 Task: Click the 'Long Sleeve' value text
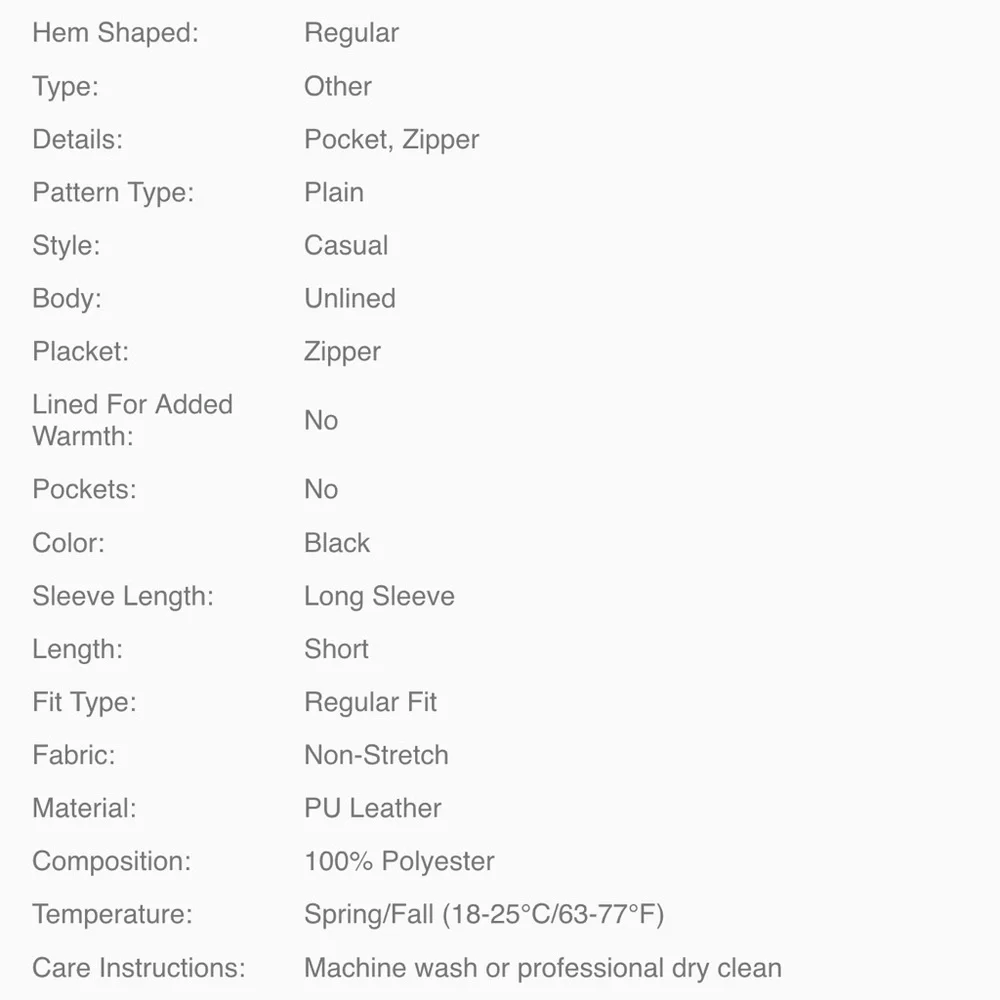click(x=379, y=597)
